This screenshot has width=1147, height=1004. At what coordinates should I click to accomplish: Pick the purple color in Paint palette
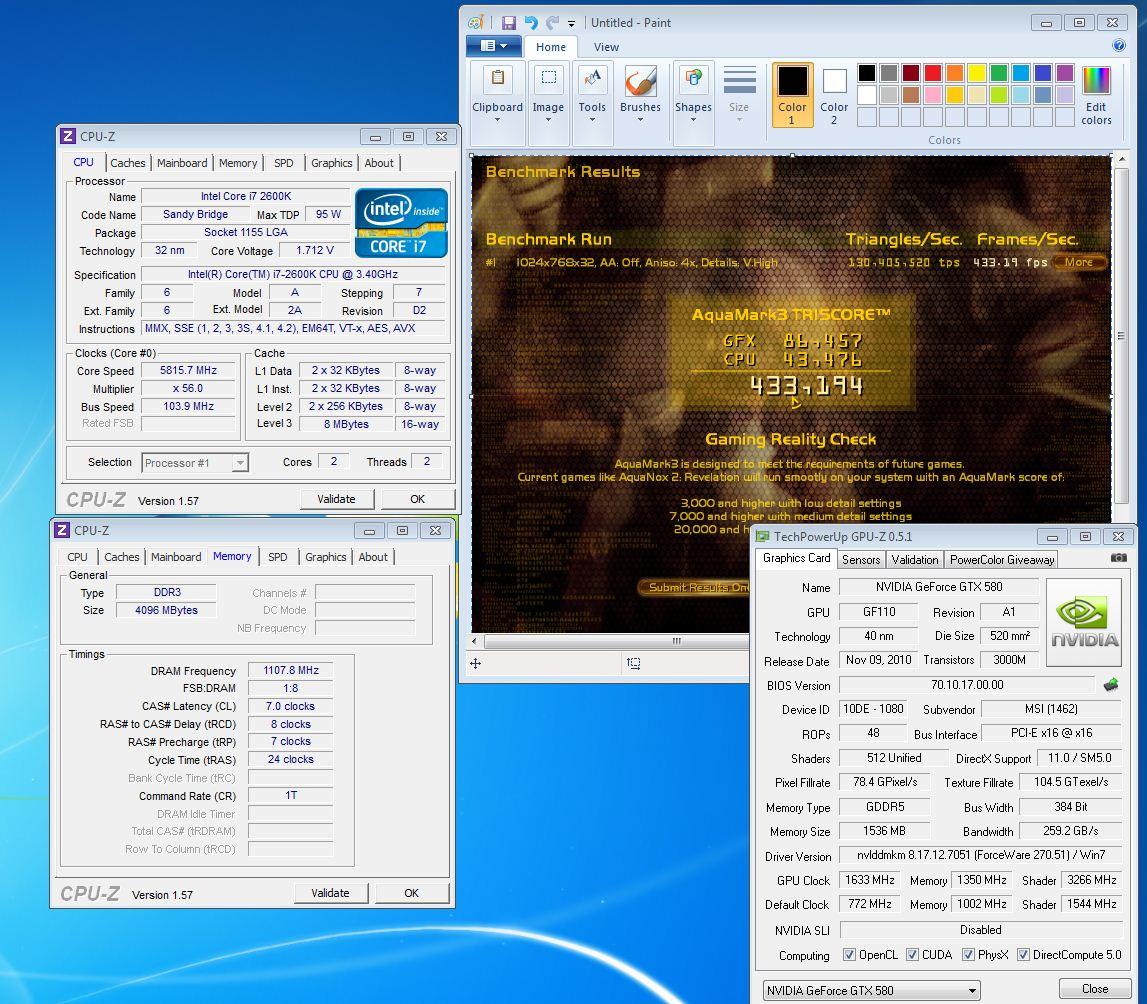point(1065,72)
